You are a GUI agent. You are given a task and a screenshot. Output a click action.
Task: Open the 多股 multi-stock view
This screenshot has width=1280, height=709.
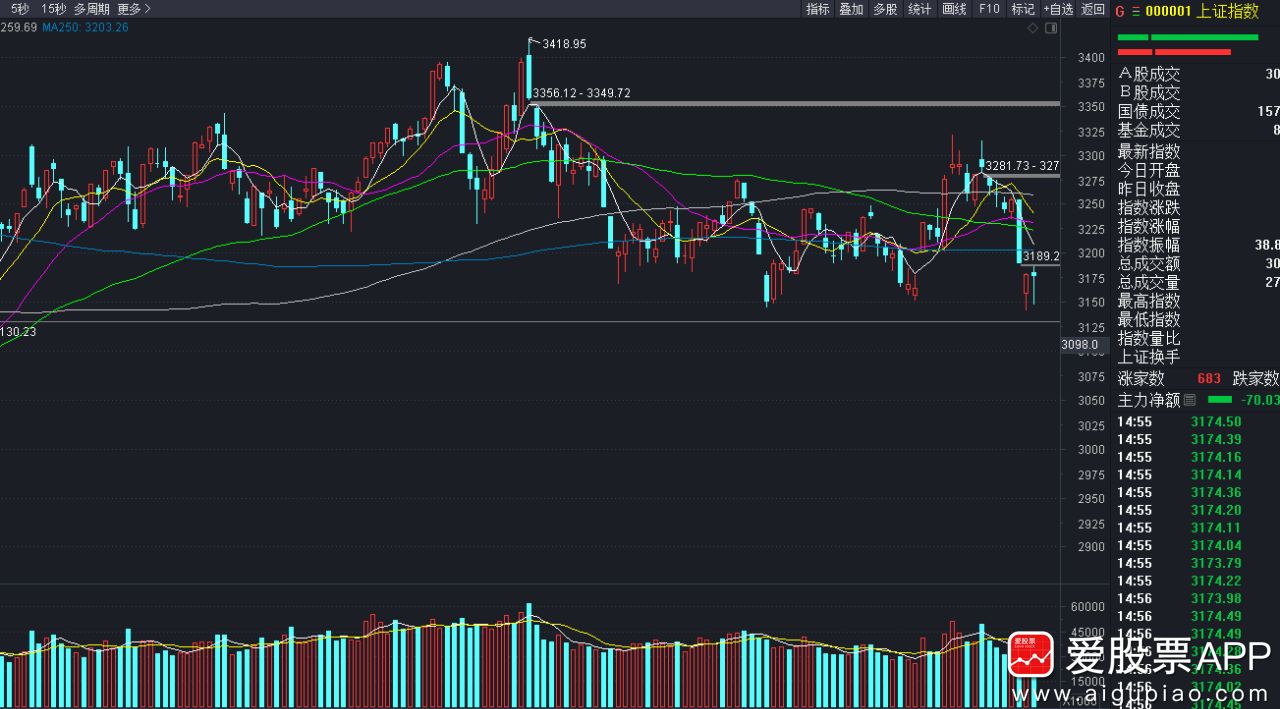tap(885, 9)
